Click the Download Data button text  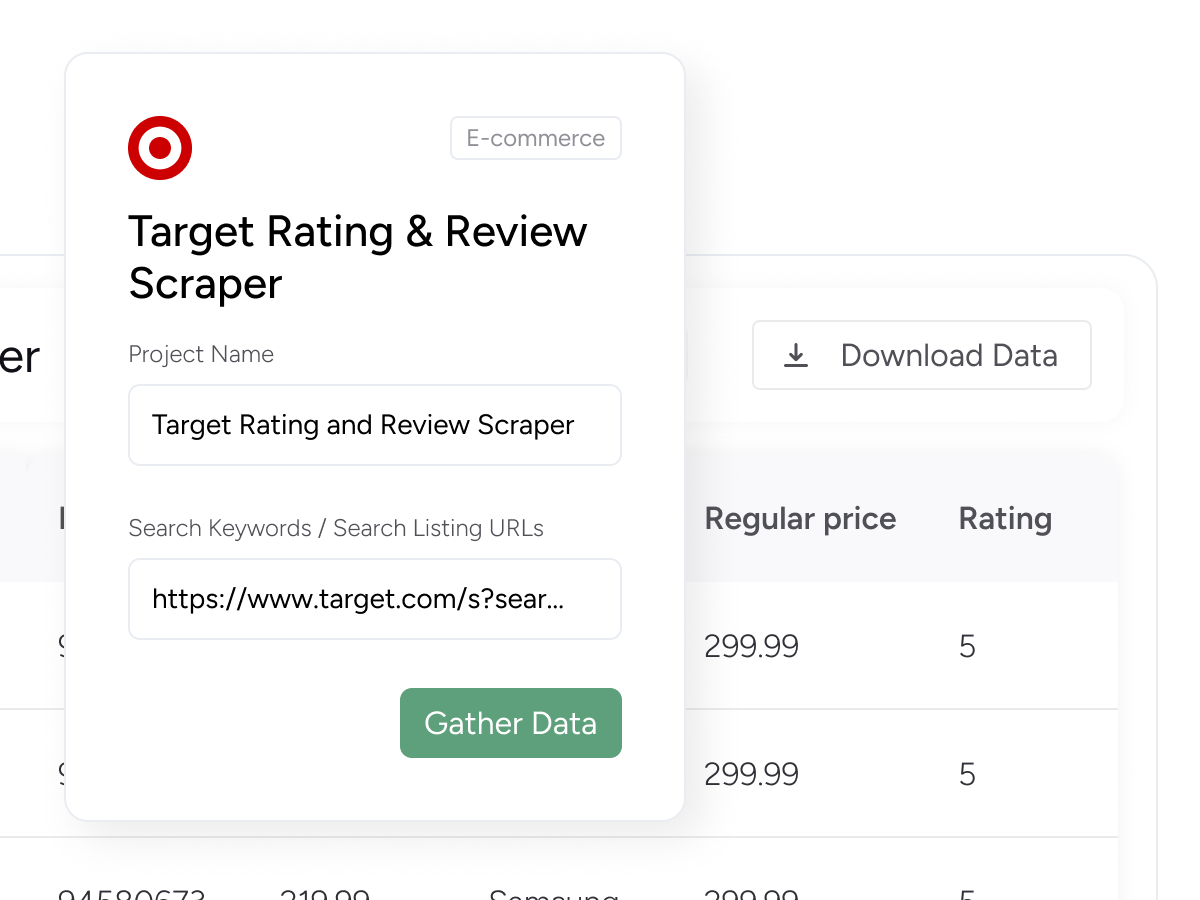coord(948,355)
